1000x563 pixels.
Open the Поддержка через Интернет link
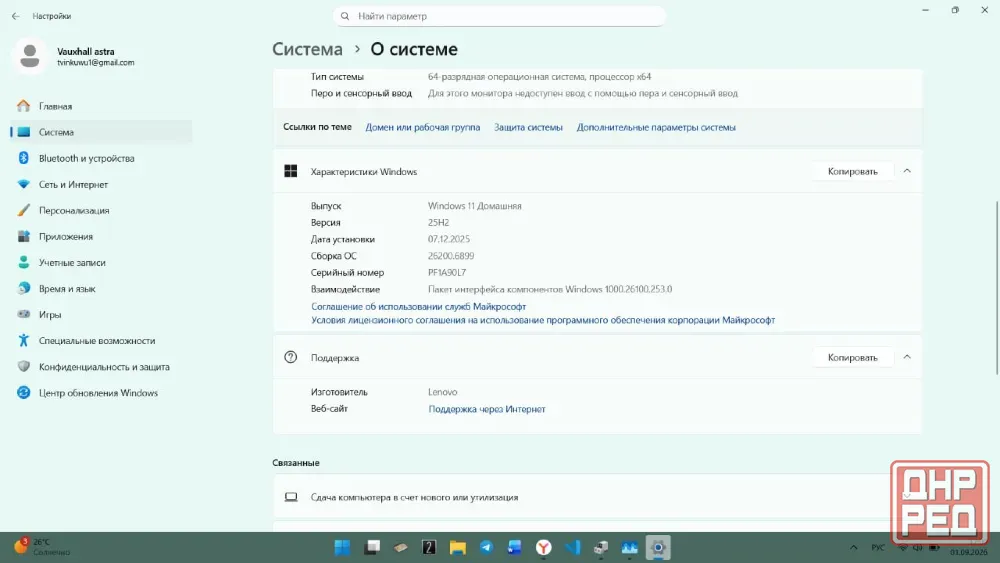click(x=487, y=409)
